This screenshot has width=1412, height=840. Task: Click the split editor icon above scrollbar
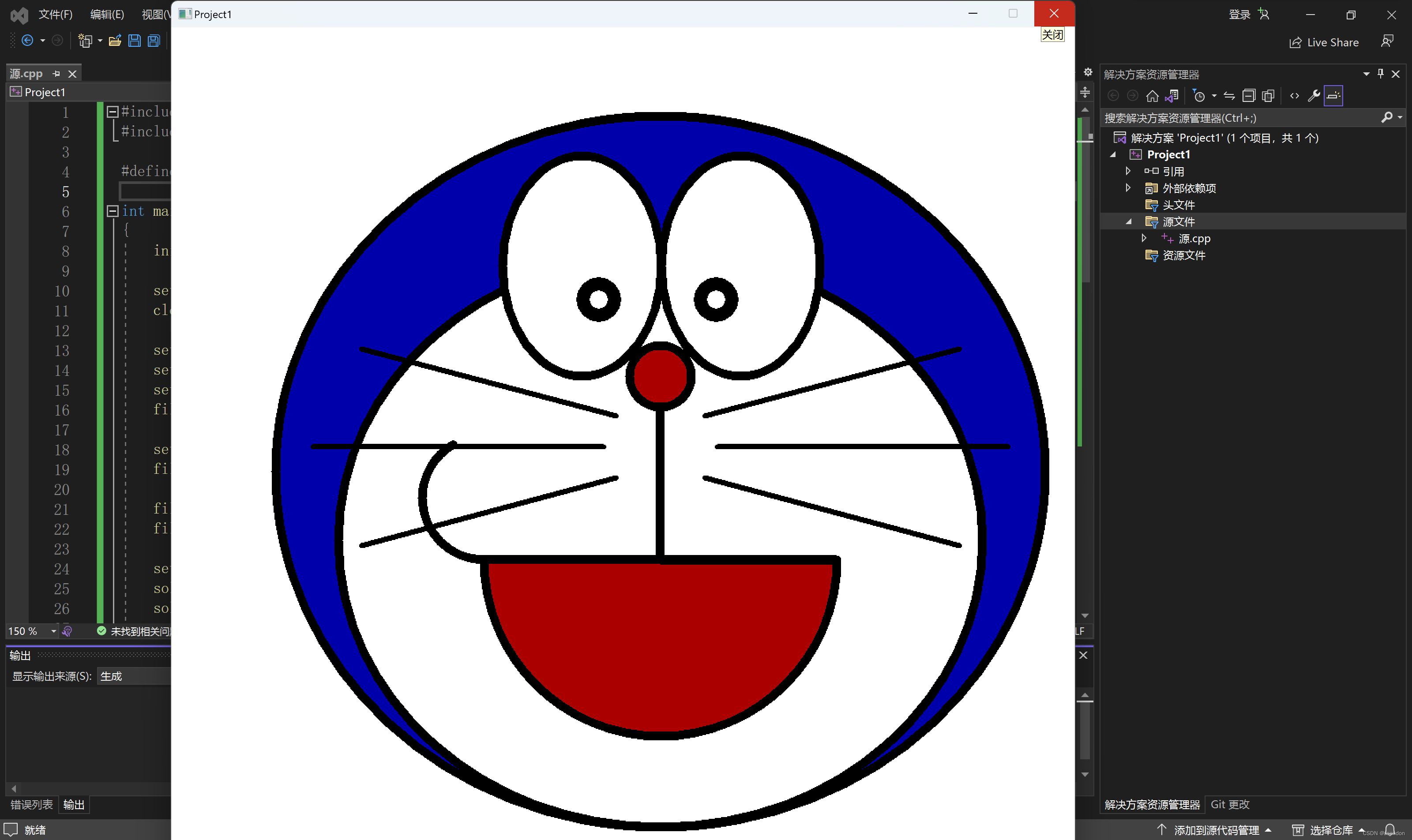tap(1085, 92)
